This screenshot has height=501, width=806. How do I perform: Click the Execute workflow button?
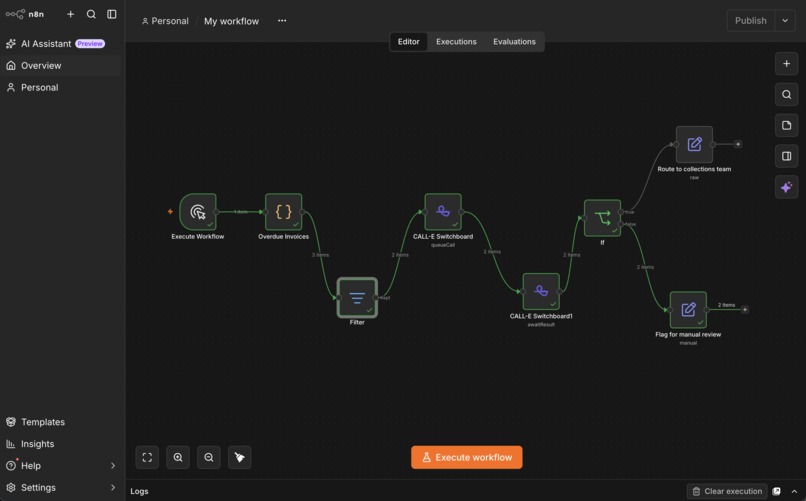pos(467,457)
